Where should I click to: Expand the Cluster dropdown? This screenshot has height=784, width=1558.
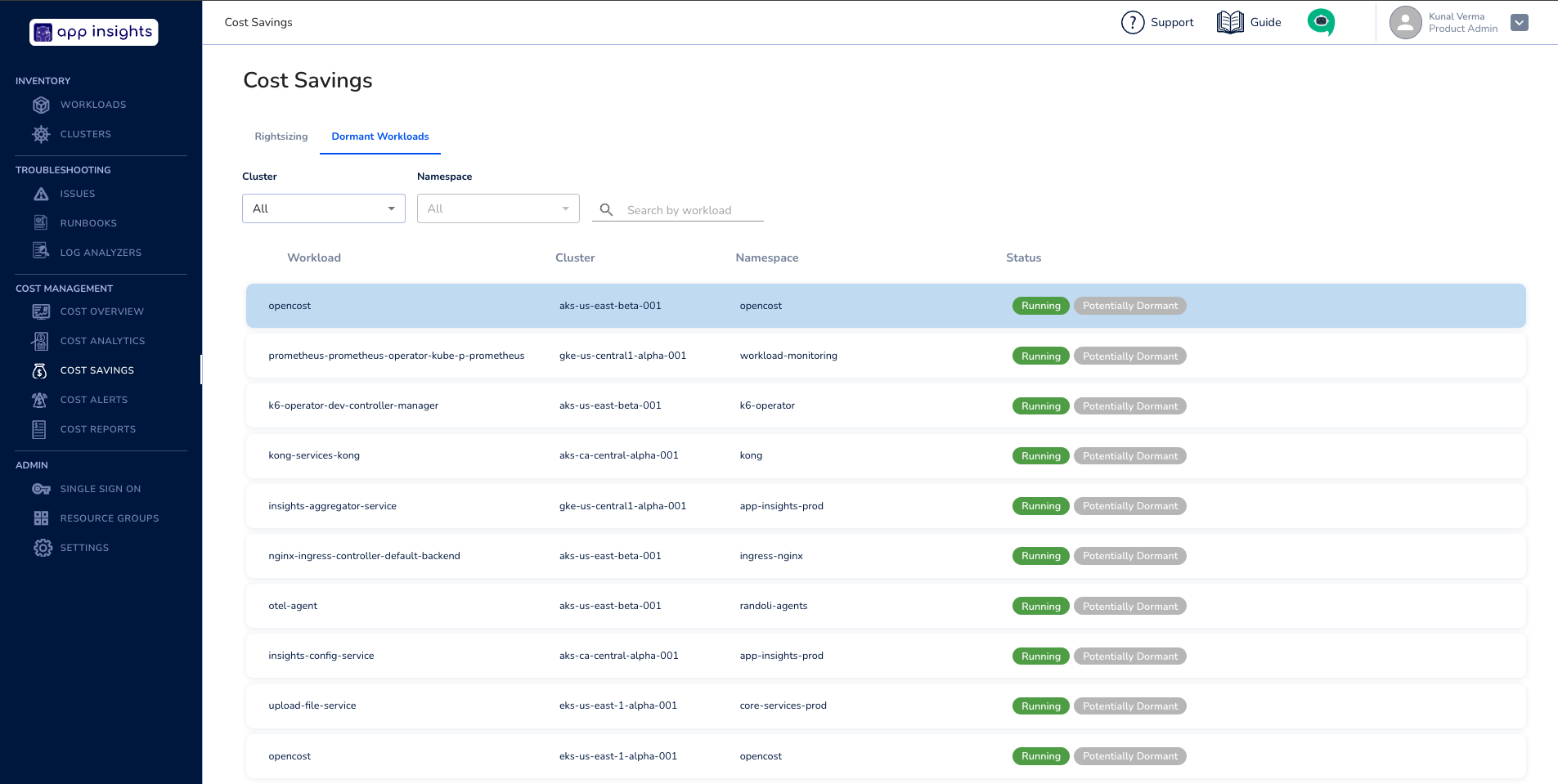coord(323,208)
